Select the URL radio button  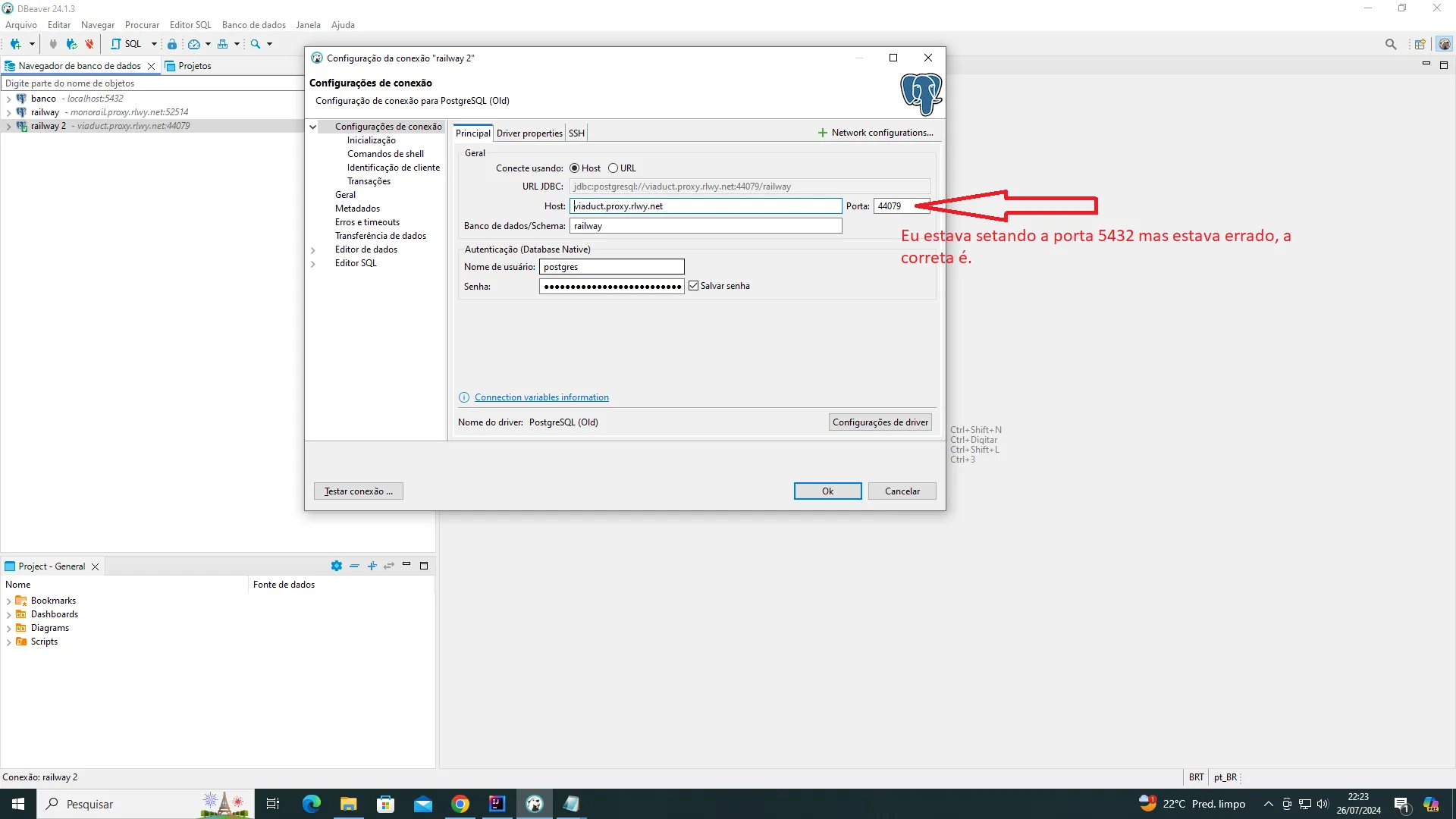(613, 168)
